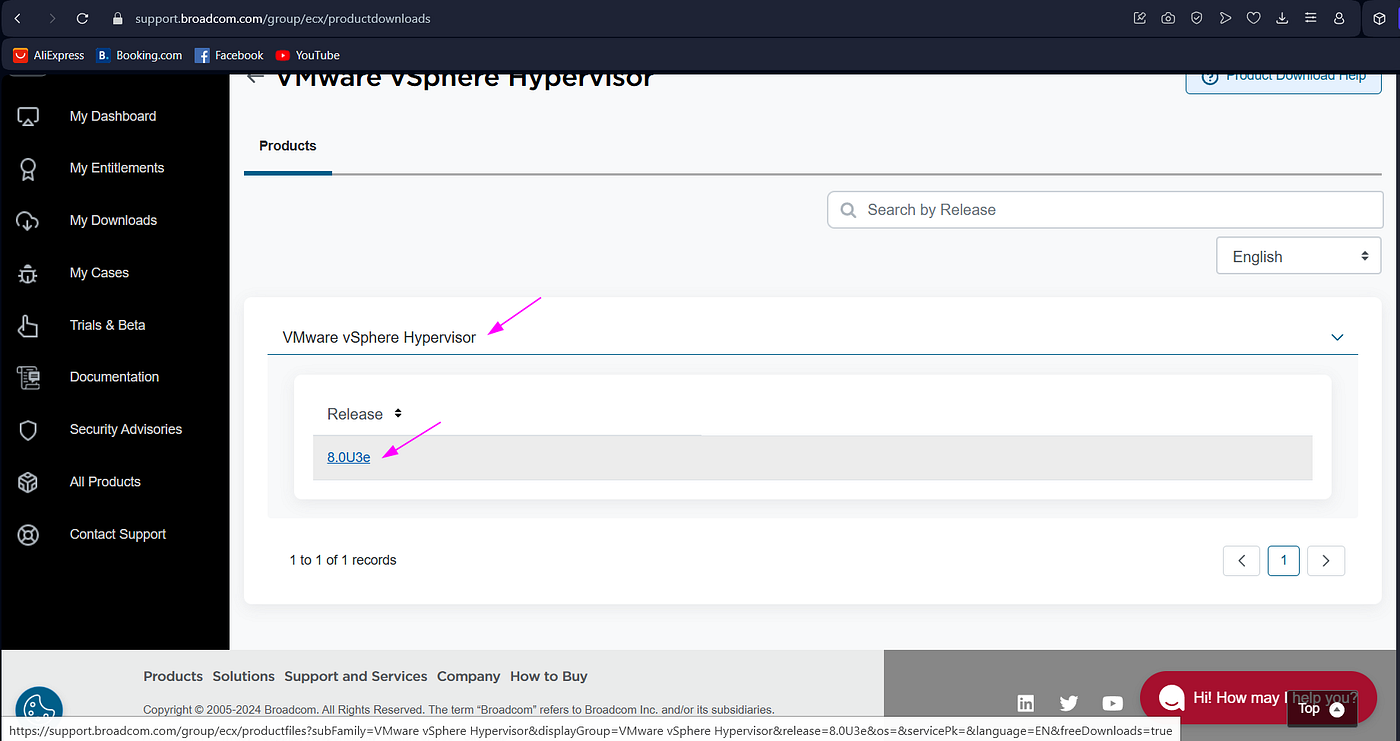Open Trials & Beta in sidebar
Image resolution: width=1400 pixels, height=741 pixels.
pyautogui.click(x=107, y=325)
